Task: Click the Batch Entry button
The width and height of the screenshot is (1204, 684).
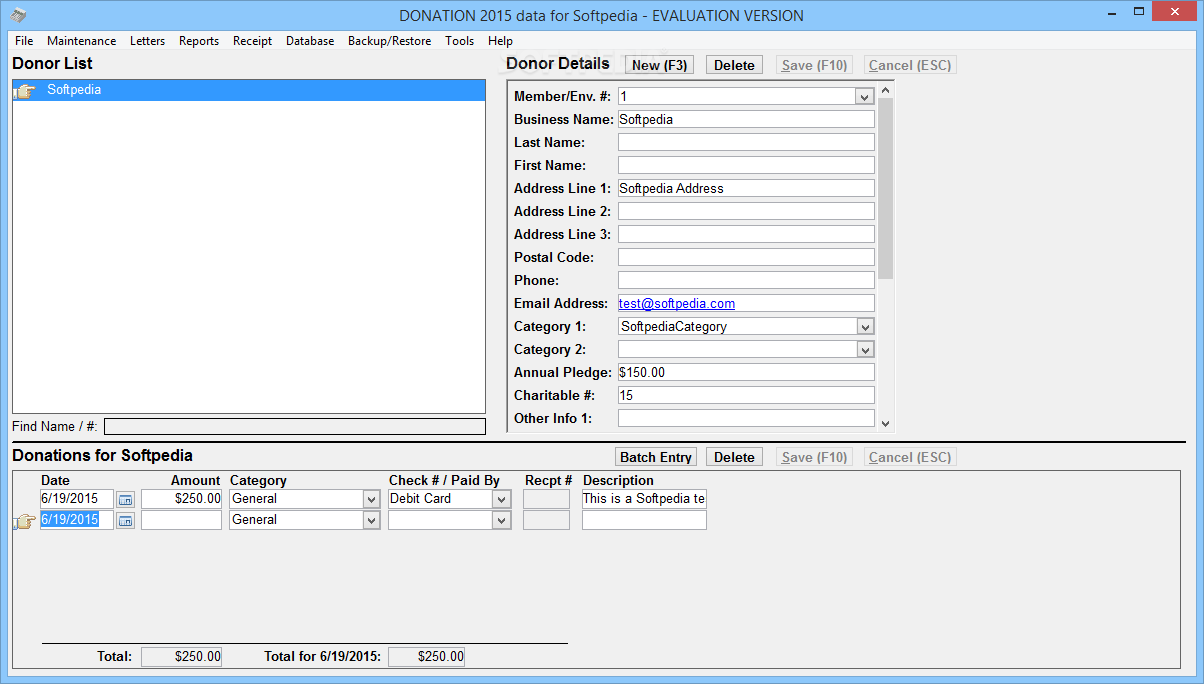Action: 656,457
